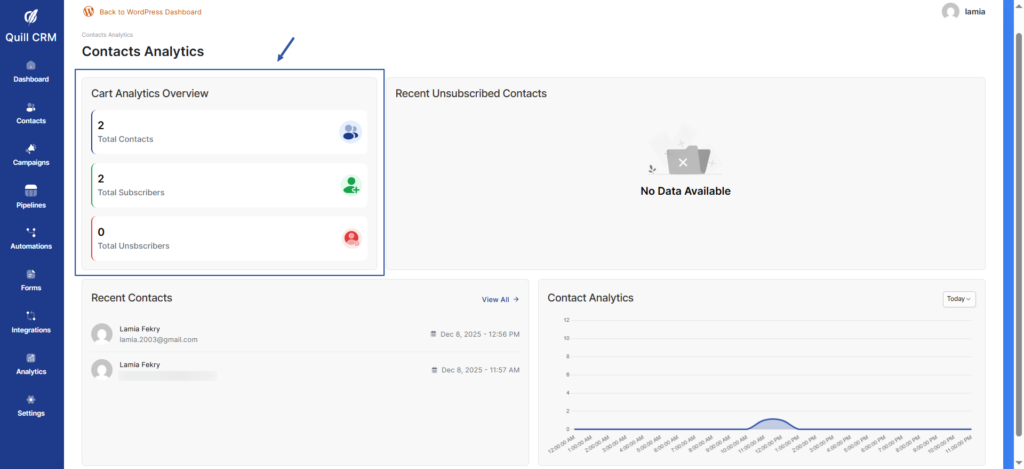
Task: Click the Contacts Analytics breadcrumb
Action: pyautogui.click(x=107, y=35)
